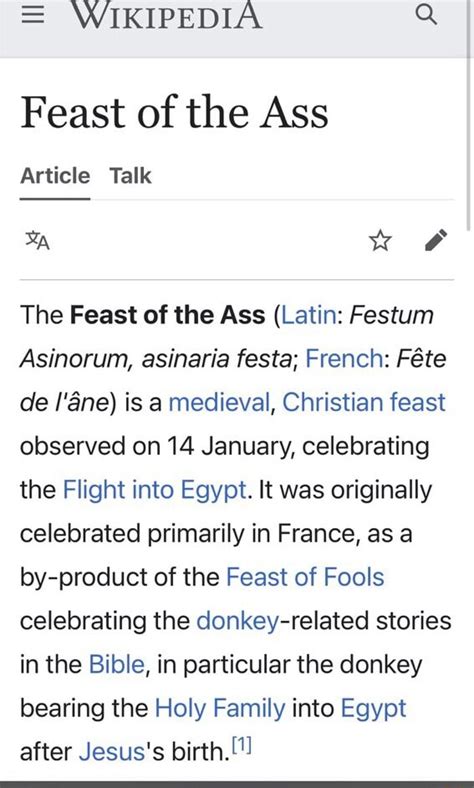Viewport: 474px width, 788px height.
Task: Open the Bible link
Action: click(117, 664)
